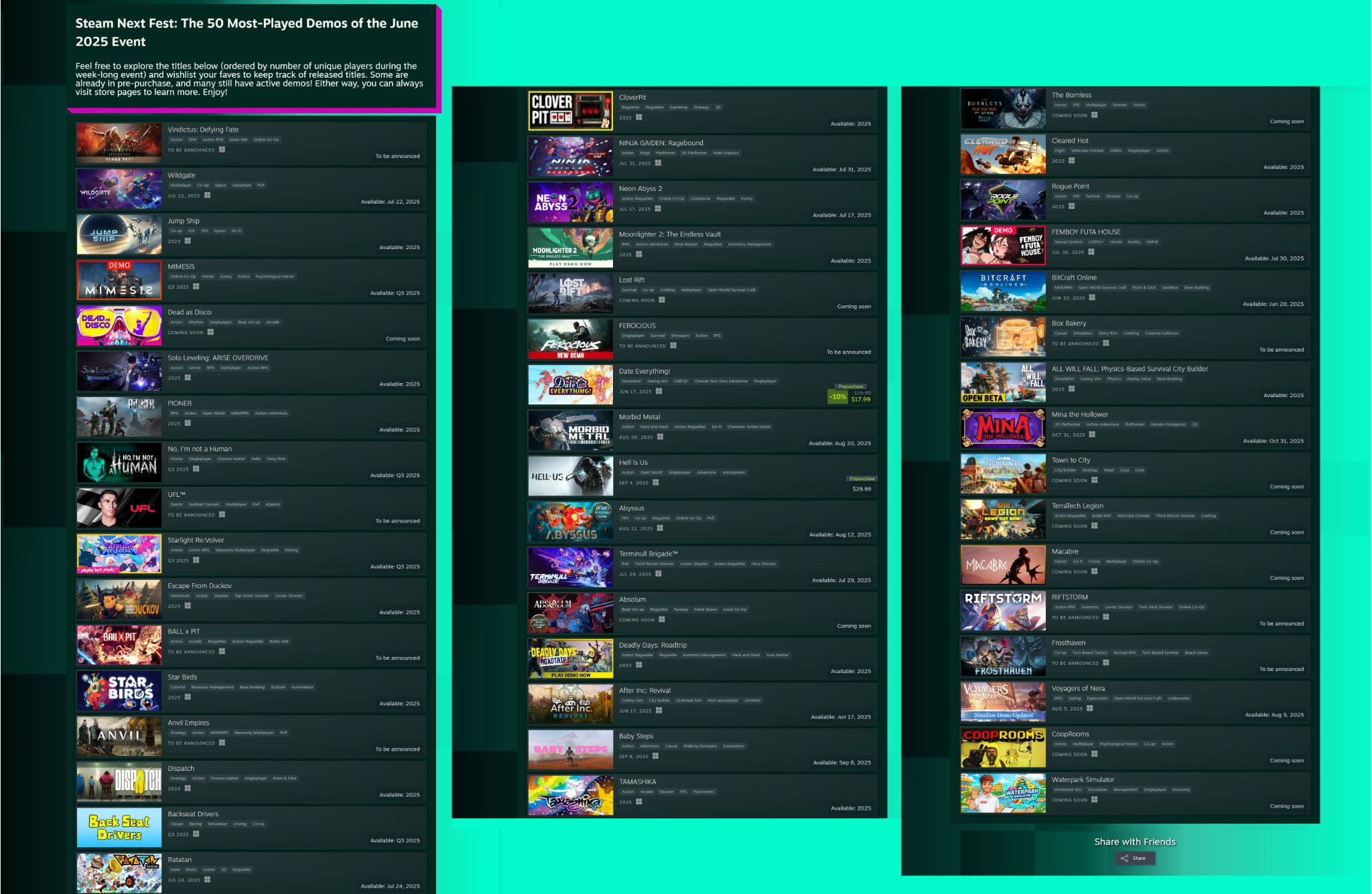Image resolution: width=1372 pixels, height=894 pixels.
Task: Click the Windows icon in the Jump Ship row
Action: point(188,241)
